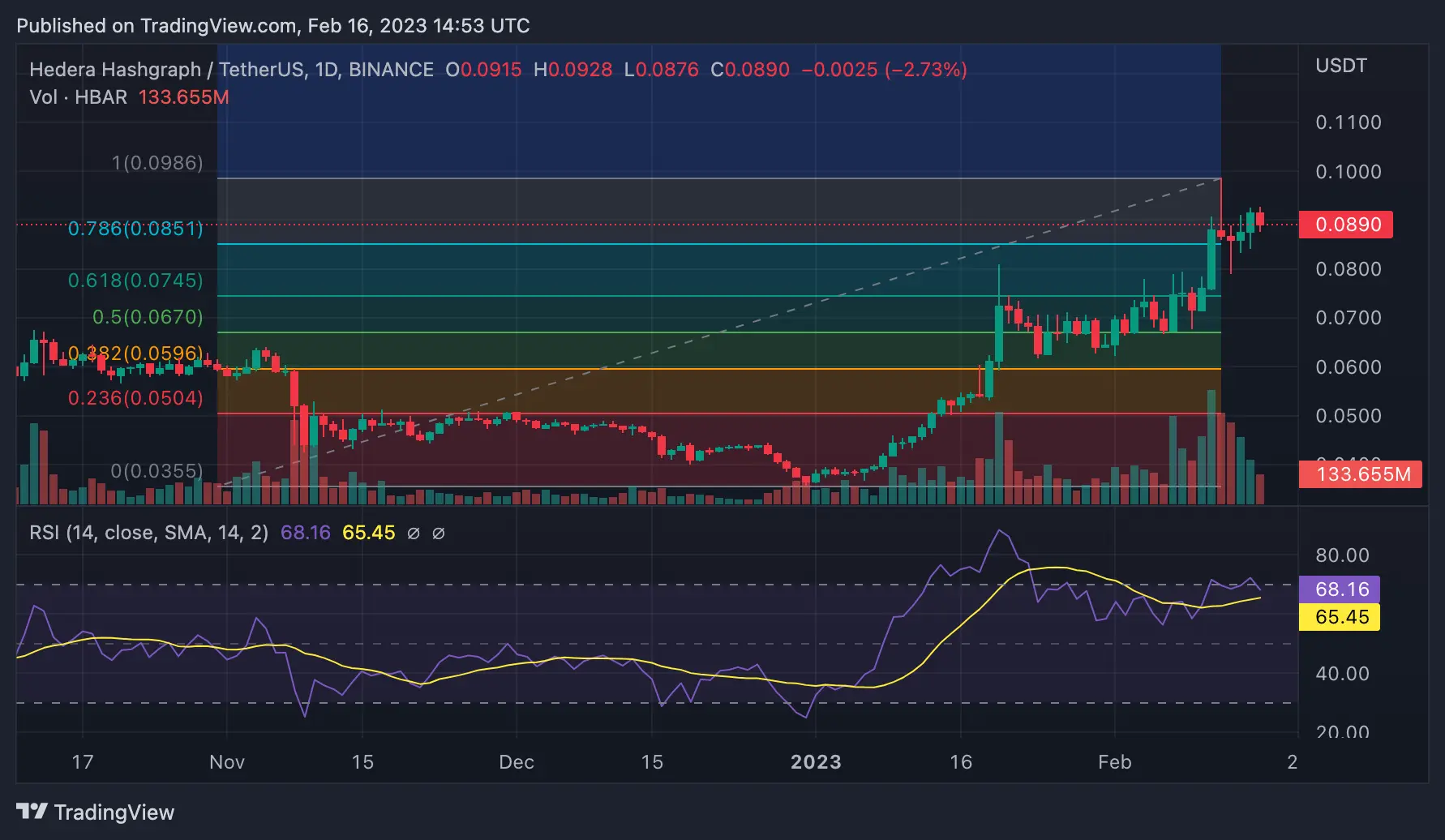Click the price change −0.0025 (−2.73%)
1445x840 pixels.
(885, 70)
